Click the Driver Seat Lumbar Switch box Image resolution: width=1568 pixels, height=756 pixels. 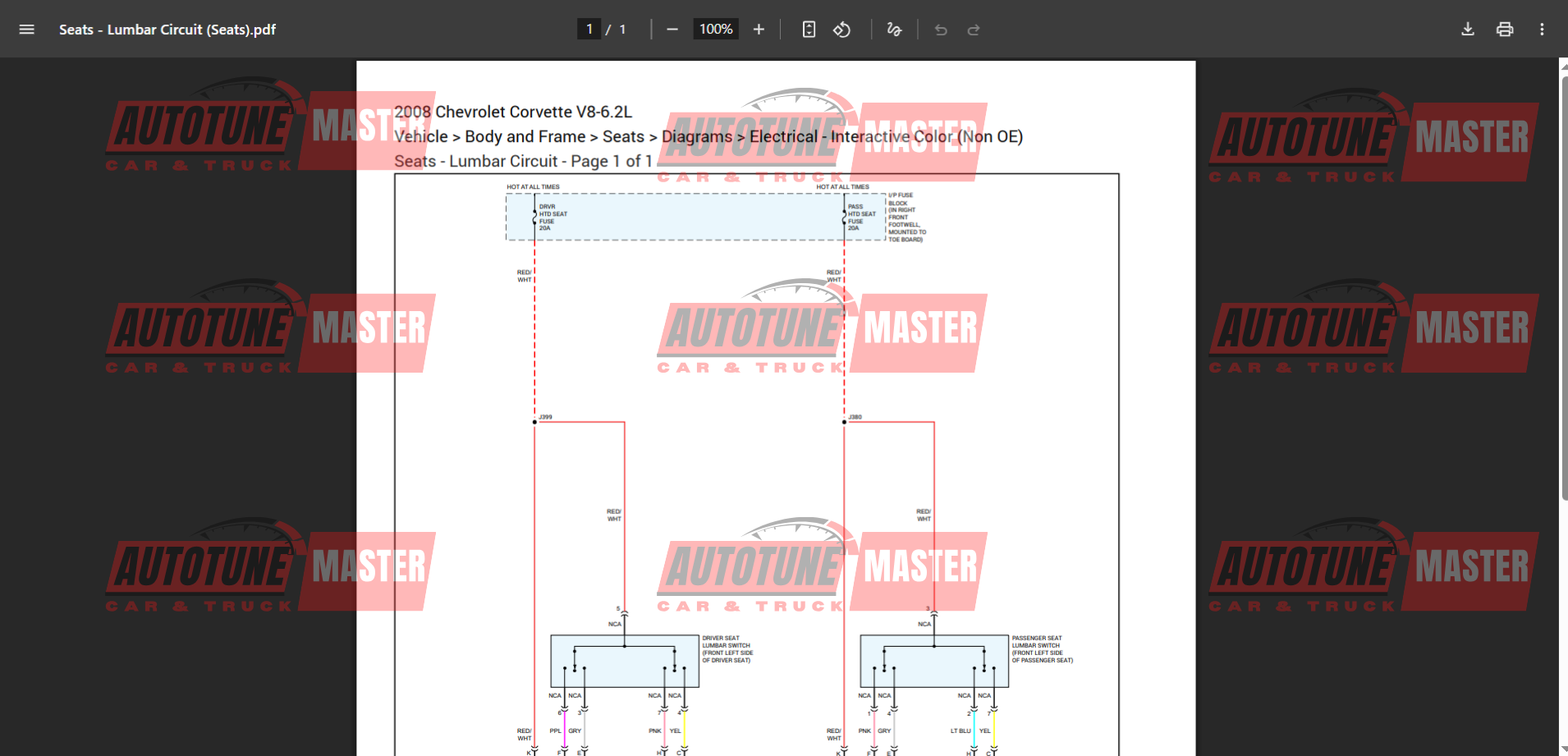tap(624, 661)
